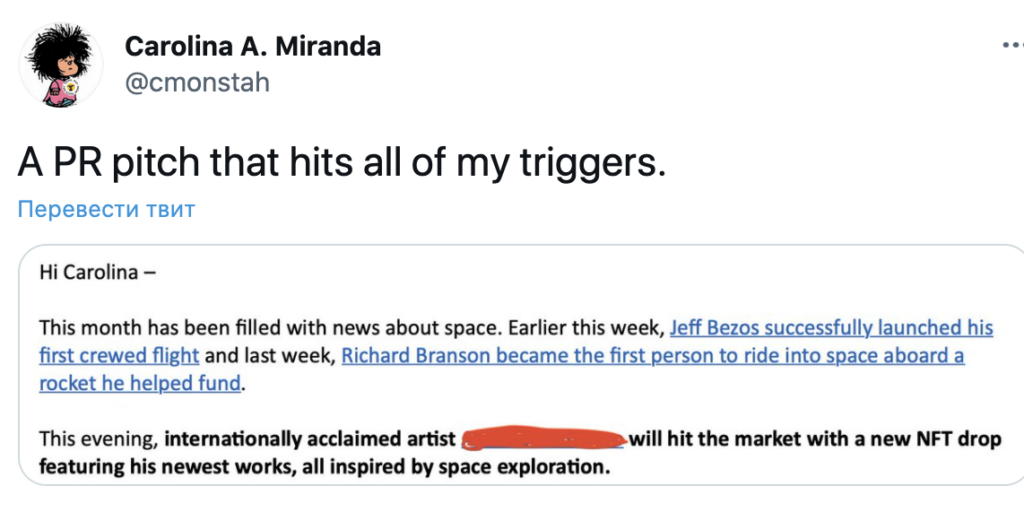The height and width of the screenshot is (512, 1024).
Task: Click "will hit the market with a new NFT drop"
Action: click(814, 439)
